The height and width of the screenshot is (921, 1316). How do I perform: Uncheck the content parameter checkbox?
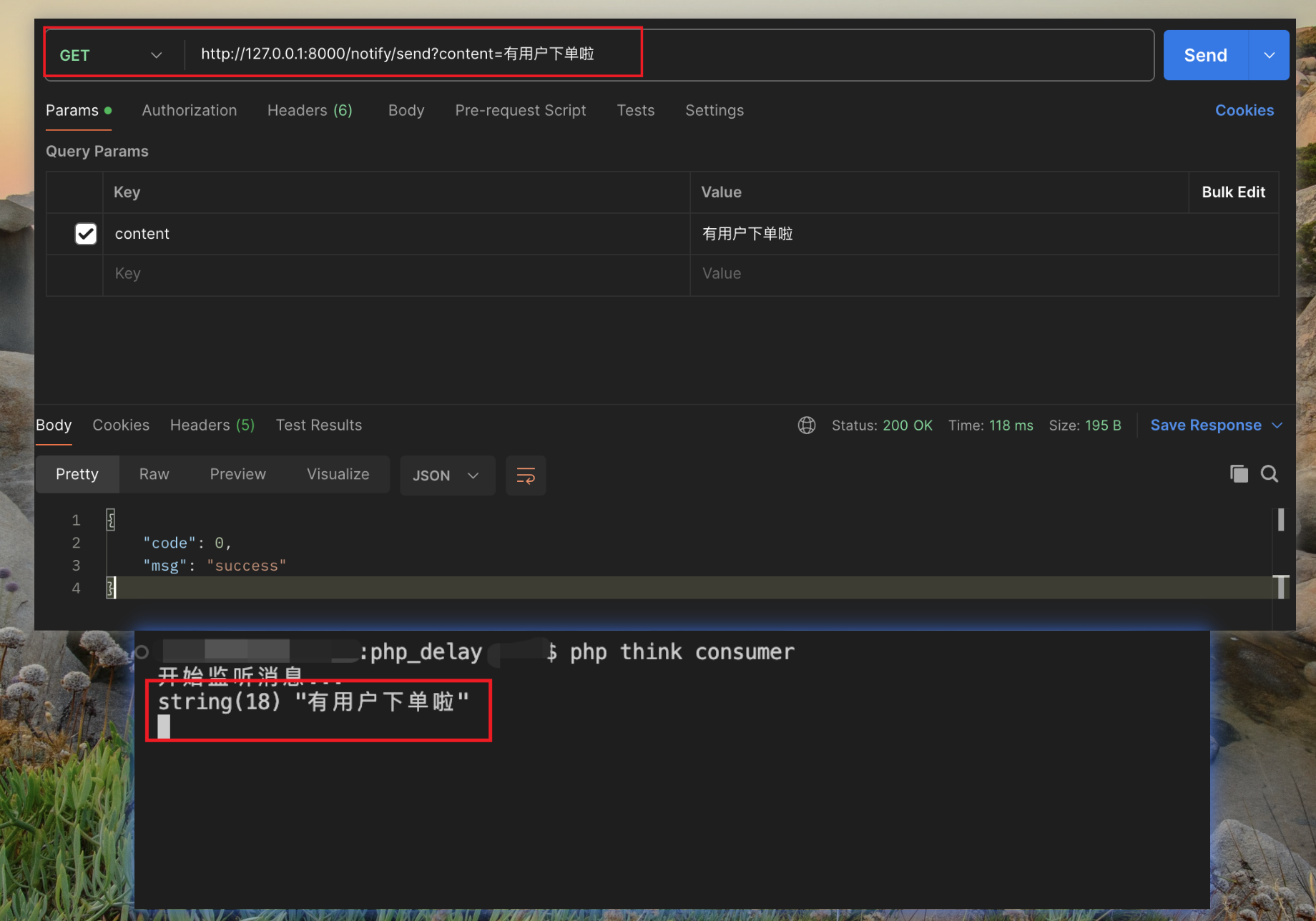(86, 234)
